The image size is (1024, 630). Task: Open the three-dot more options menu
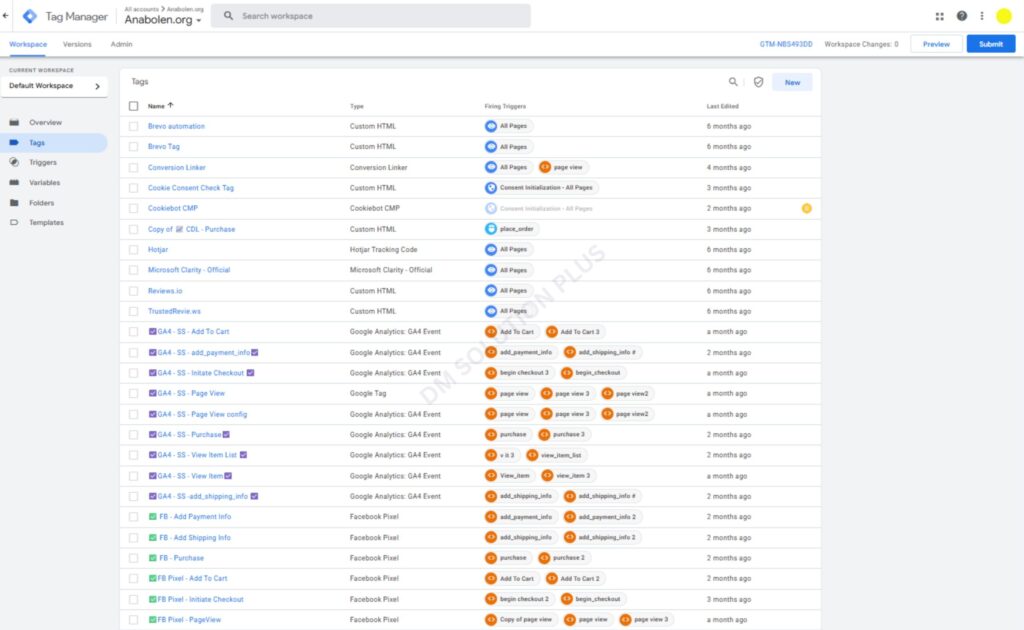point(982,16)
